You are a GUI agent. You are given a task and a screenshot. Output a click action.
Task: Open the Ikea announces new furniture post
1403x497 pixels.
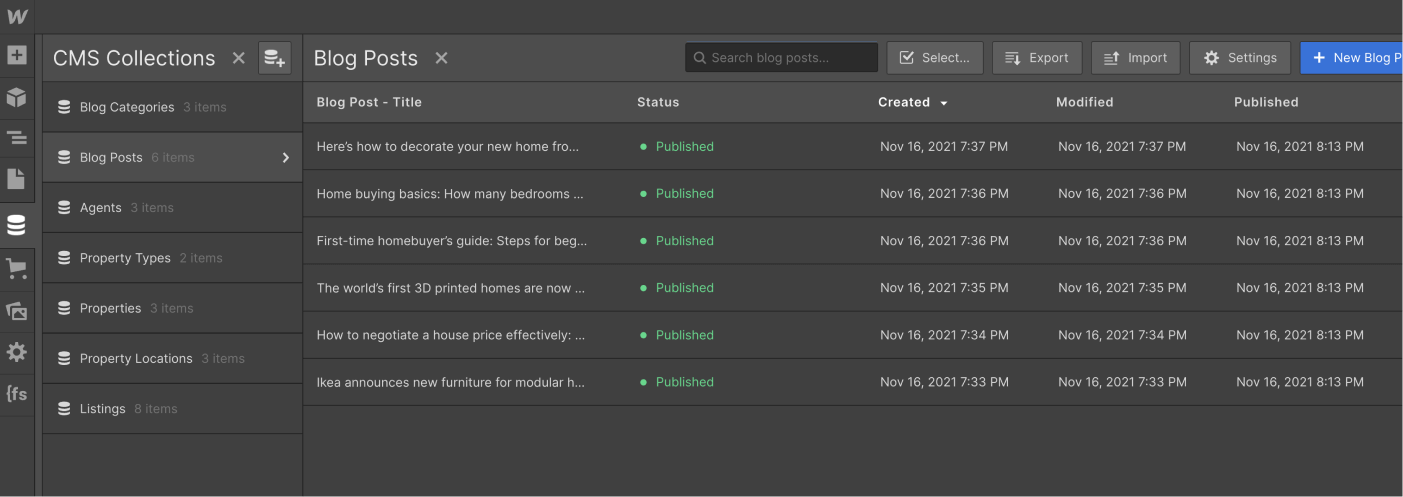point(450,382)
